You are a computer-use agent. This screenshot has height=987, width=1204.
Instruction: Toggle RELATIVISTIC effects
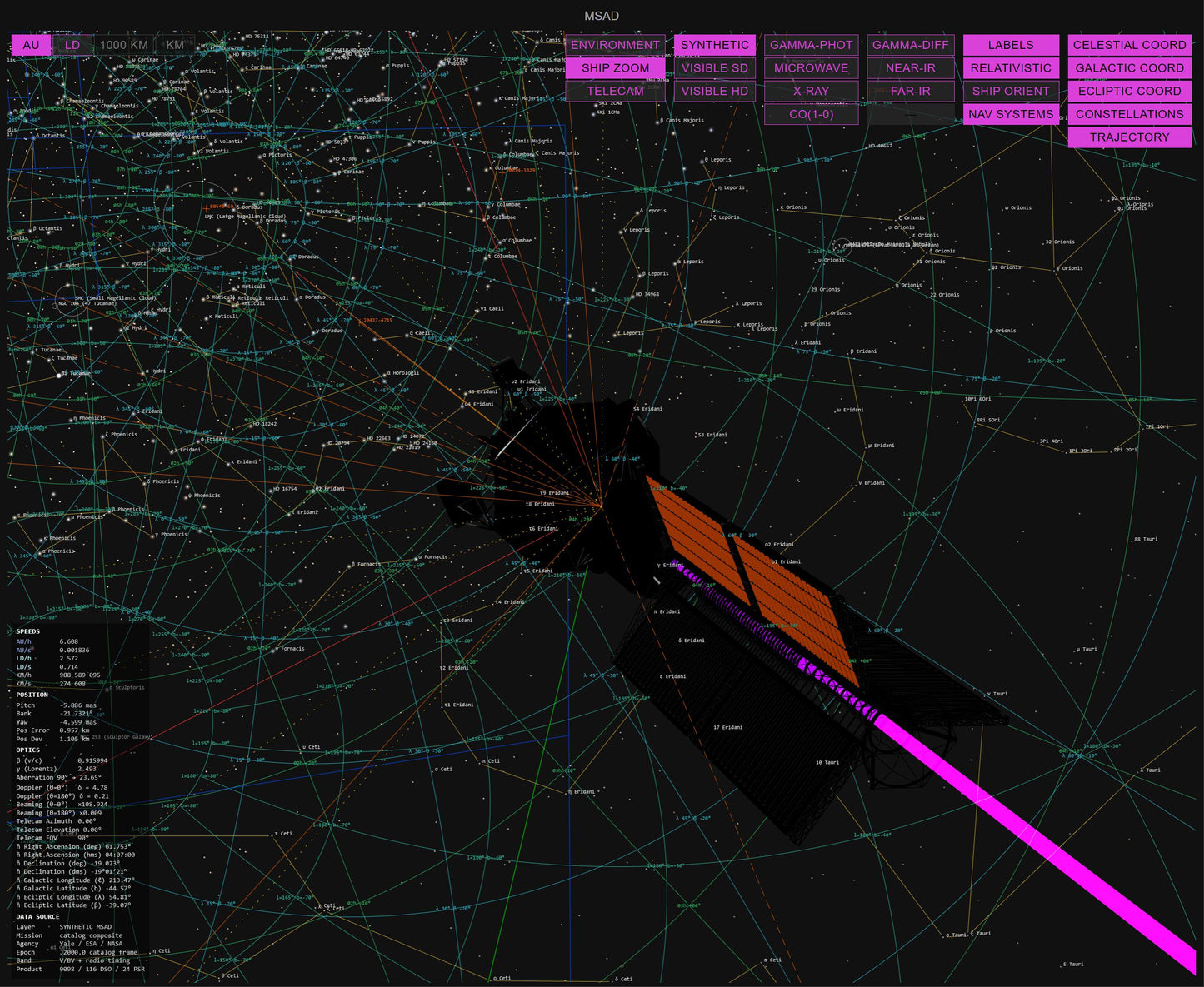point(1012,68)
